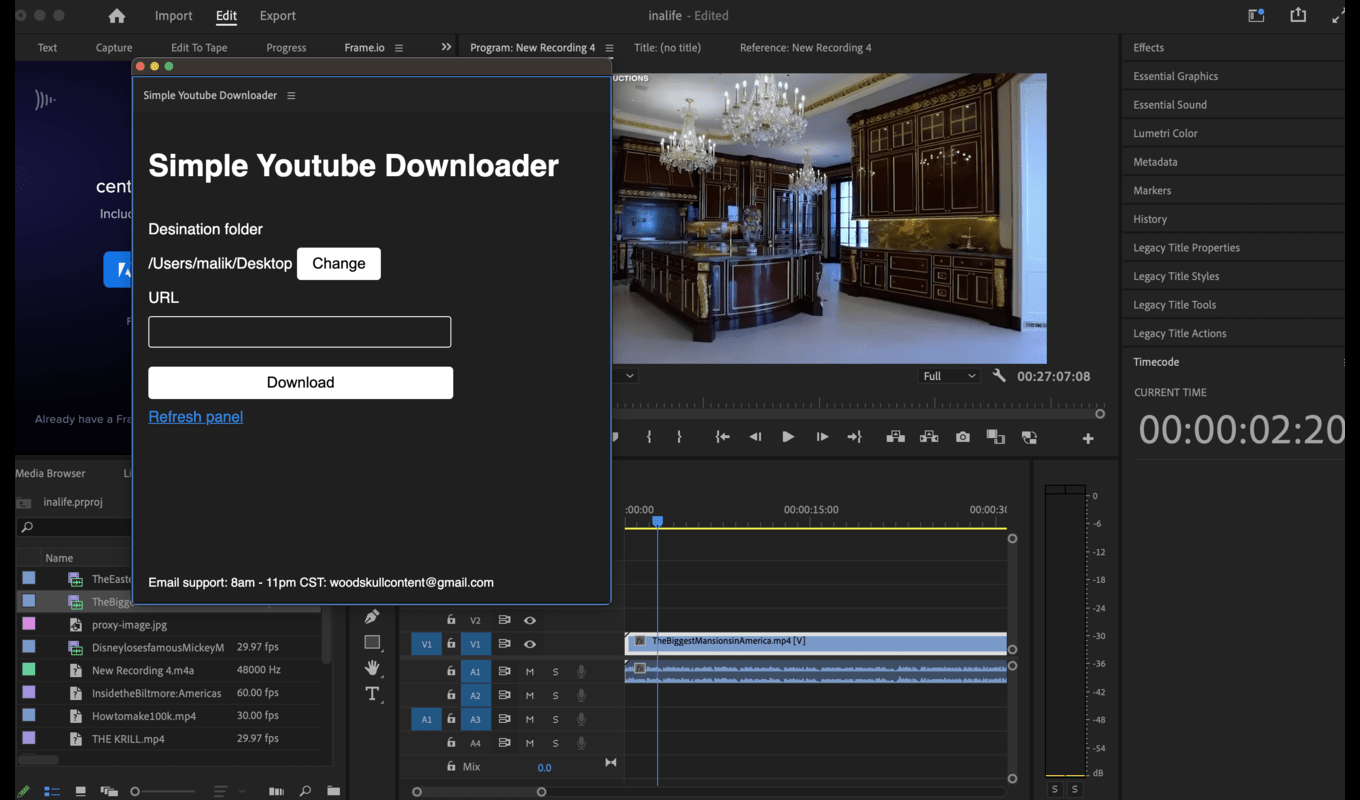Click the Refresh panel link
1360x800 pixels.
pyautogui.click(x=196, y=417)
